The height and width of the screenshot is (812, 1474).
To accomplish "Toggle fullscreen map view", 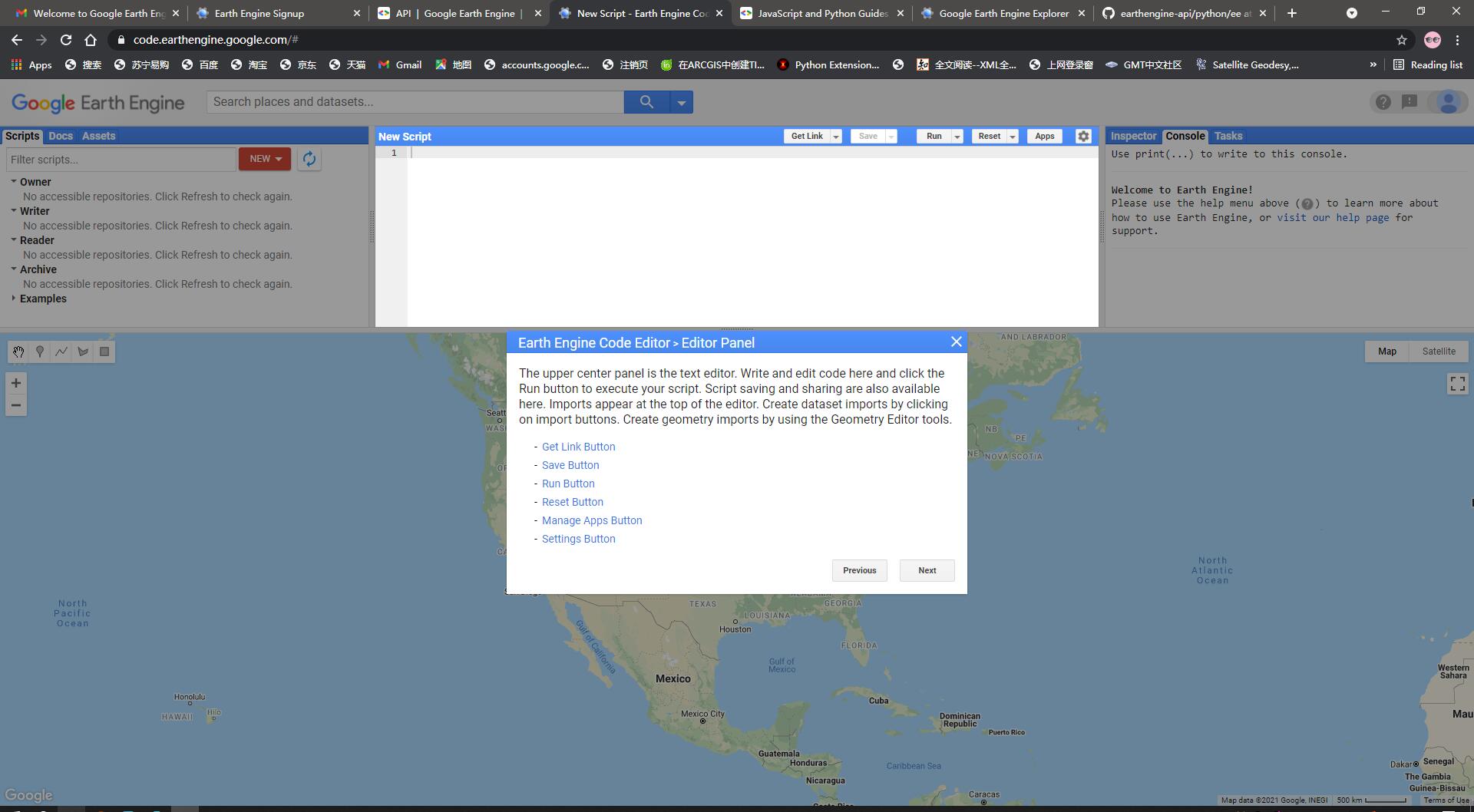I will tap(1457, 384).
